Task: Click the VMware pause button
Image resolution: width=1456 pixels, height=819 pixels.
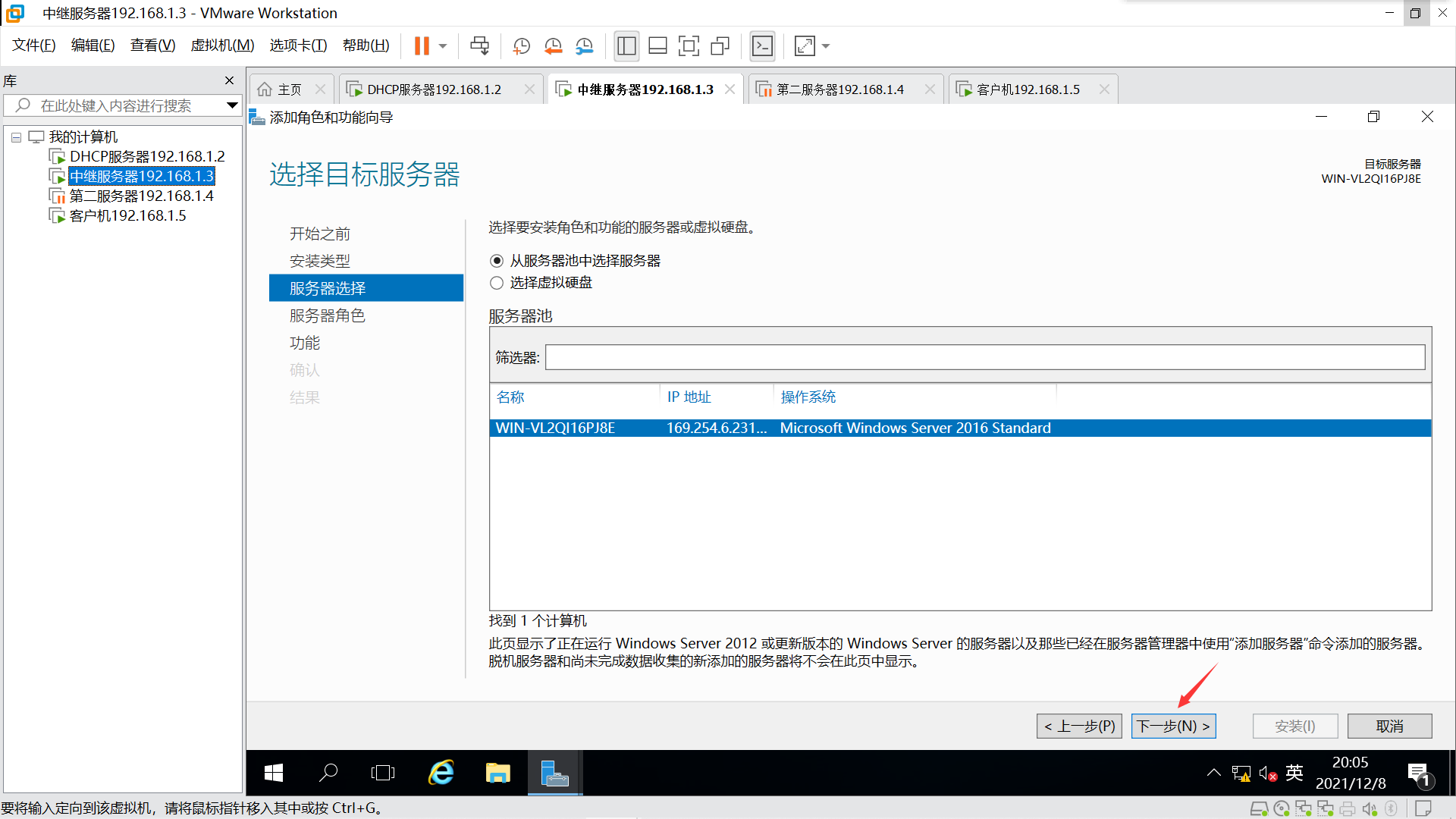Action: [422, 46]
